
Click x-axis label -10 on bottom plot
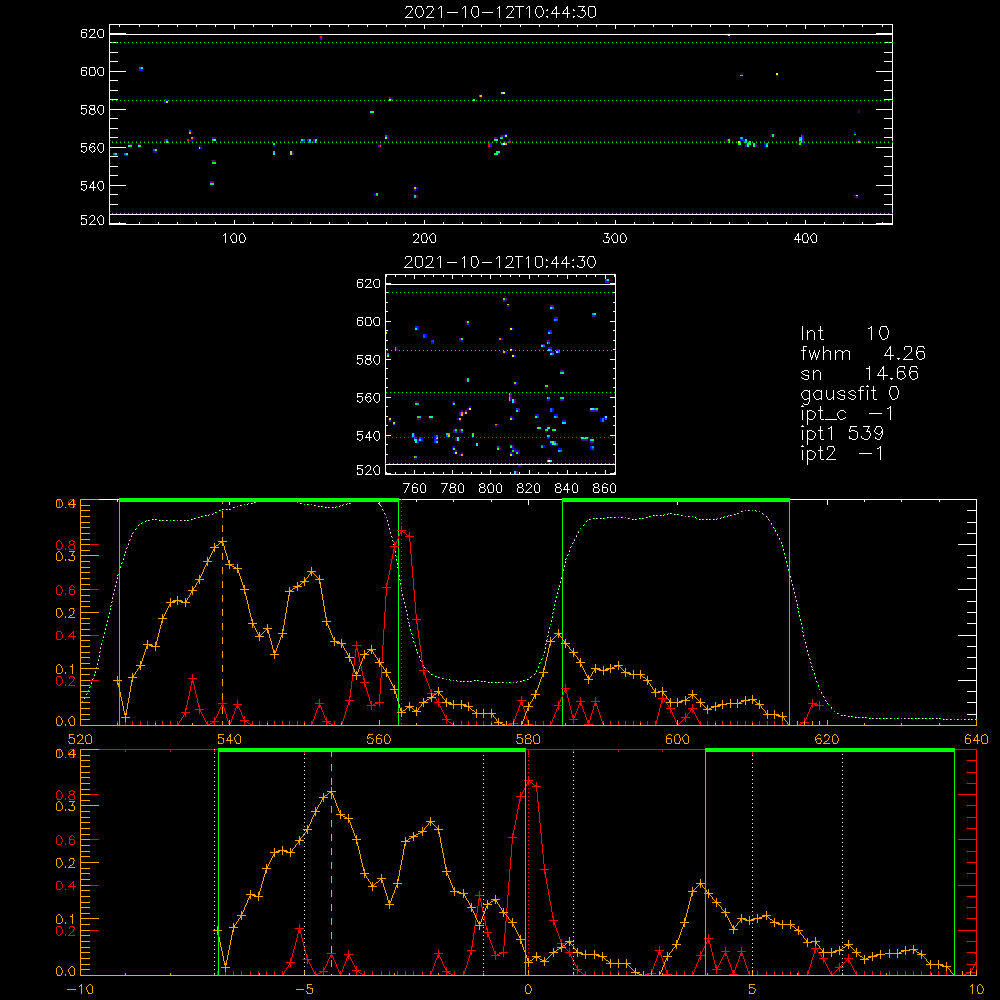pos(80,989)
